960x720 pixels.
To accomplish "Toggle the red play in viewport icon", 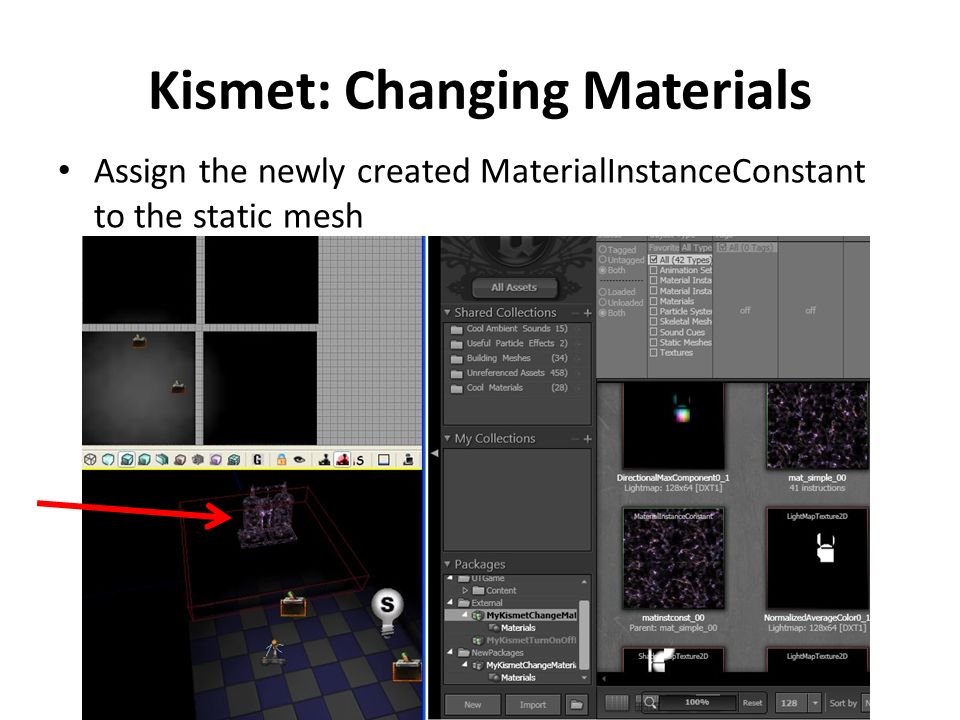I will pyautogui.click(x=342, y=459).
